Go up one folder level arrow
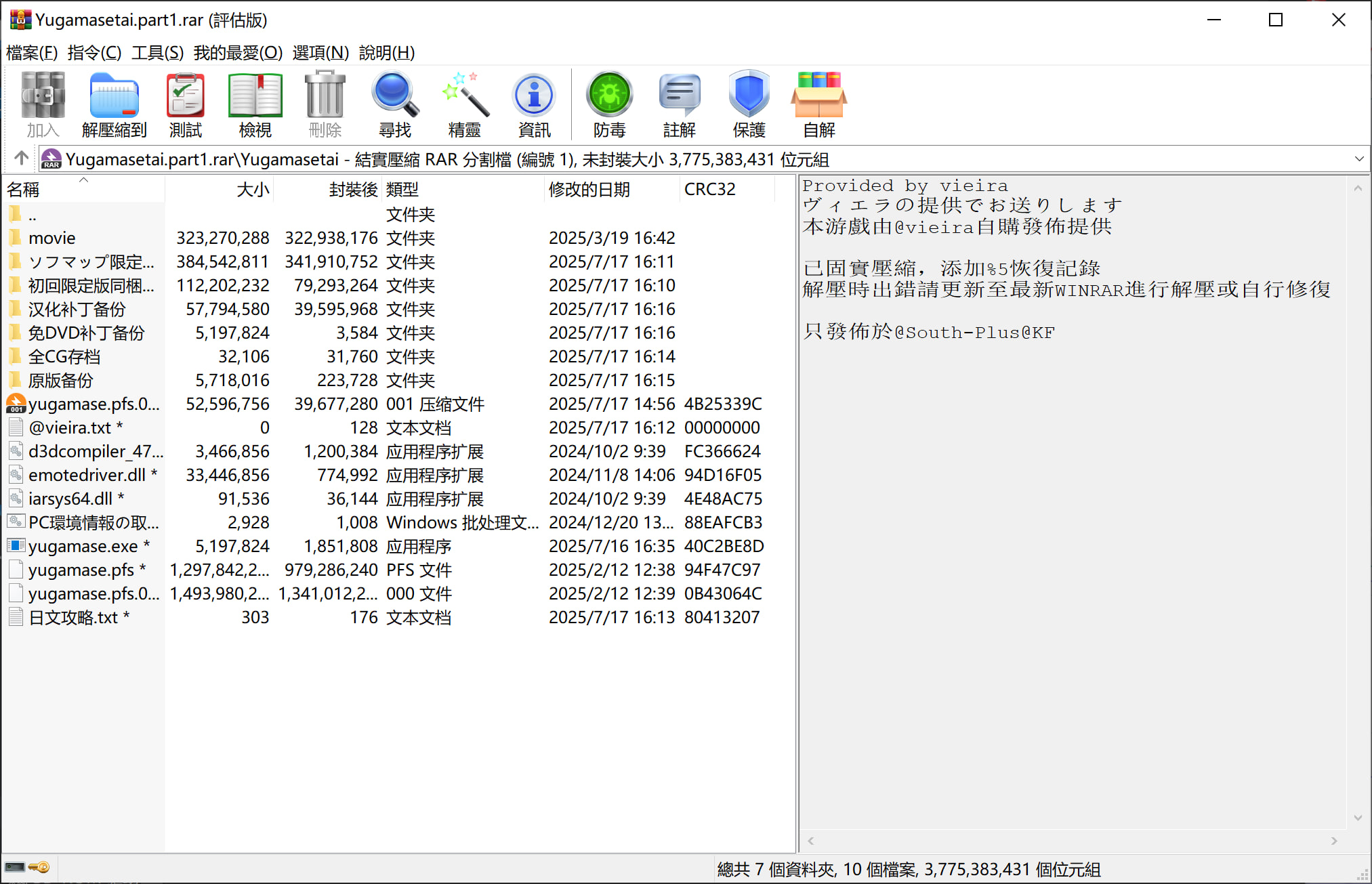This screenshot has width=1372, height=884. pyautogui.click(x=21, y=159)
